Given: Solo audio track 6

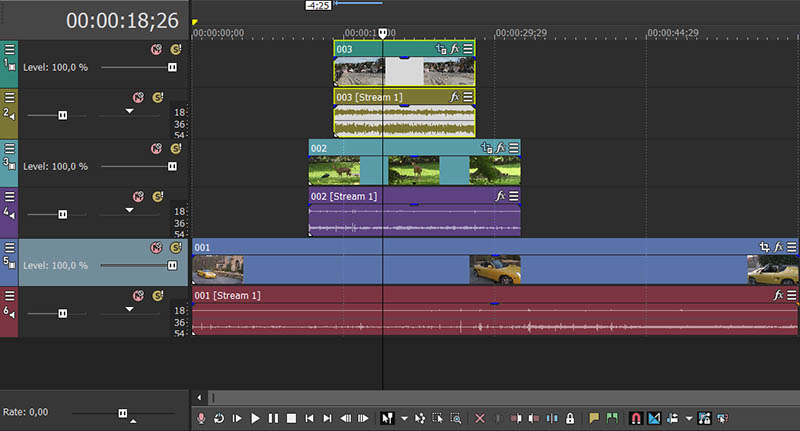Looking at the screenshot, I should (158, 295).
